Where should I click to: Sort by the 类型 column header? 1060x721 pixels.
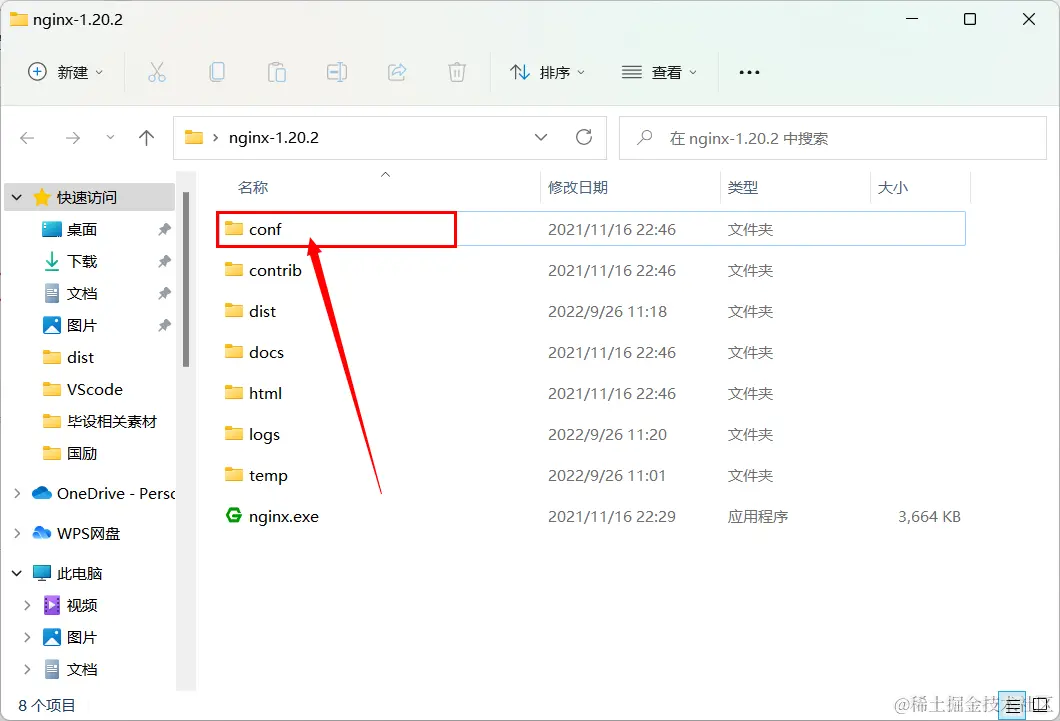coord(743,188)
